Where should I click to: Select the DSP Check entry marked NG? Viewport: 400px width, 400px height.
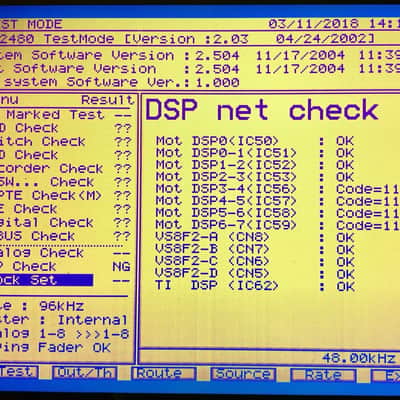pos(66,267)
